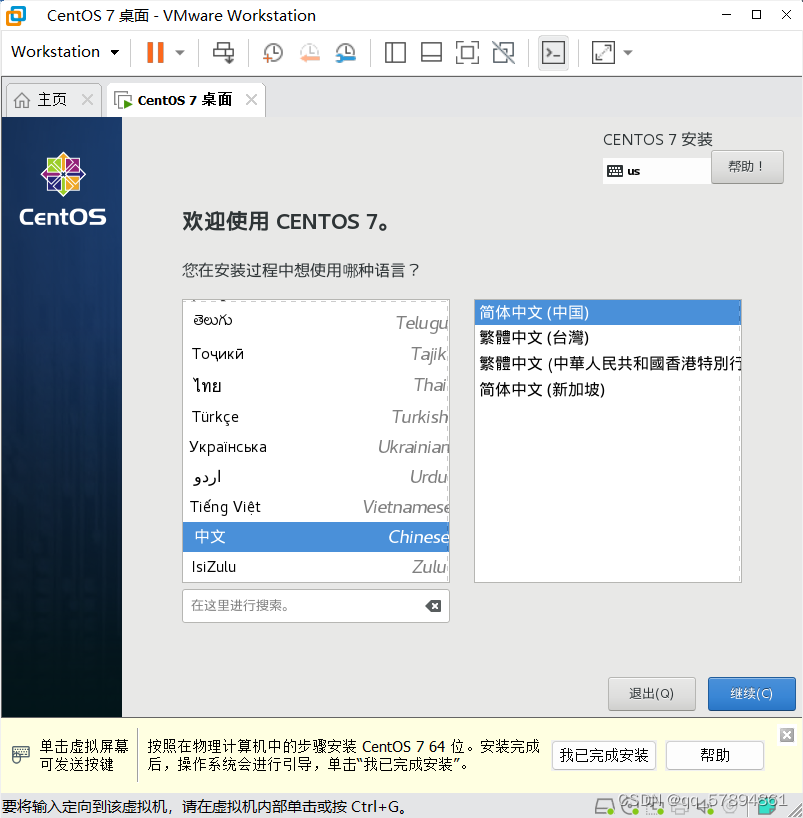Viewport: 803px width, 818px height.
Task: Revert to the previous snapshot
Action: (x=309, y=52)
